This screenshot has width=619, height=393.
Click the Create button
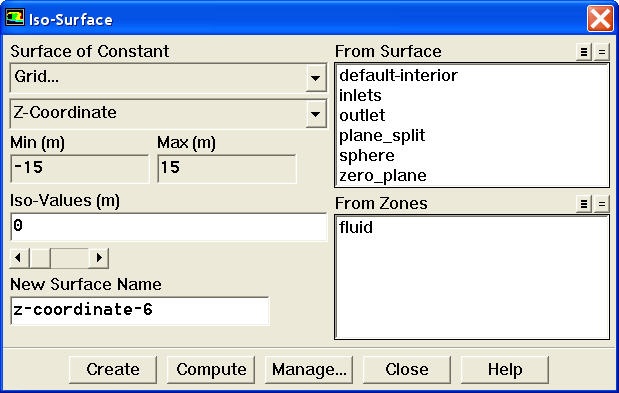pyautogui.click(x=113, y=370)
